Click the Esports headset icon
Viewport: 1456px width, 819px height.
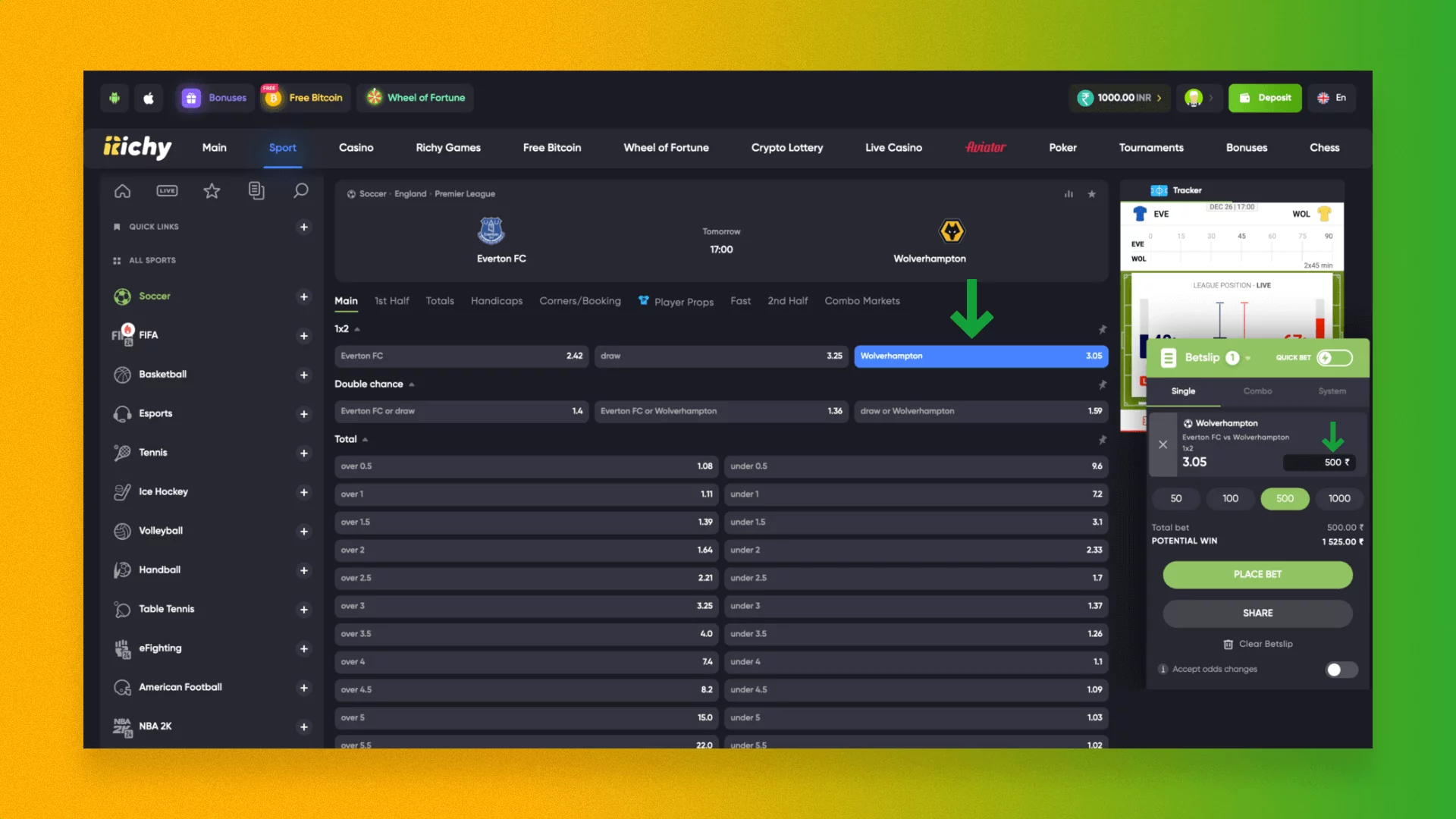(x=122, y=414)
